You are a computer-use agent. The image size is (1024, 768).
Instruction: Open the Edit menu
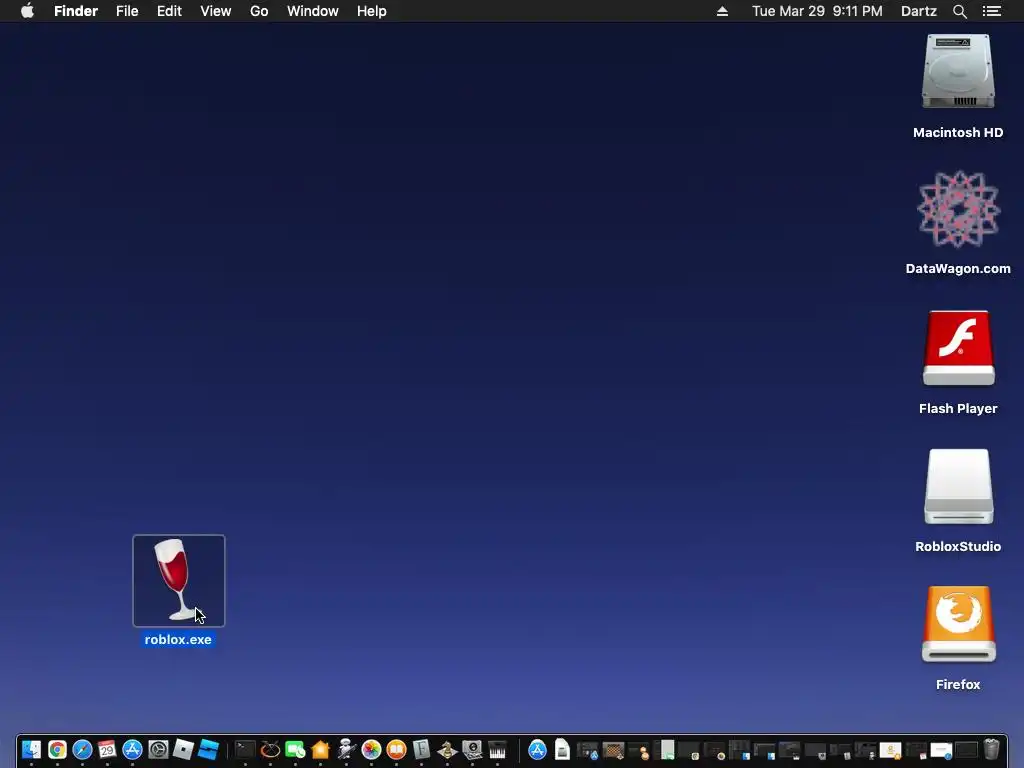tap(169, 11)
